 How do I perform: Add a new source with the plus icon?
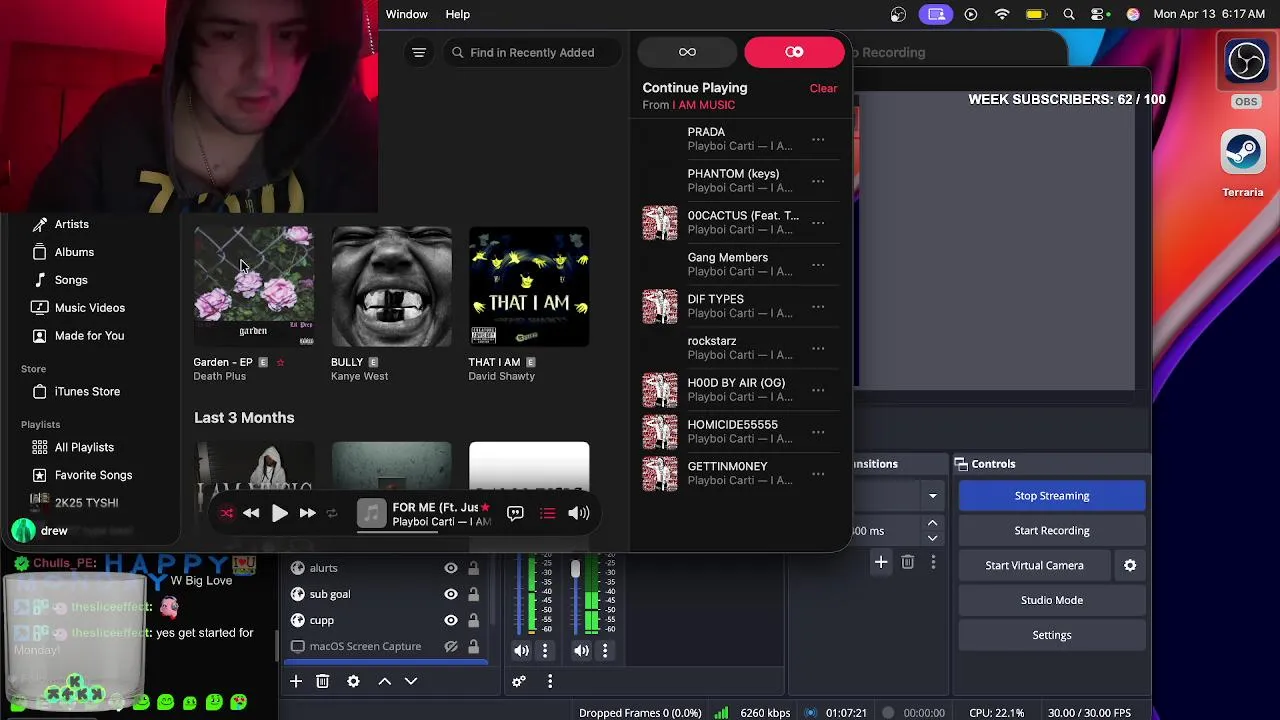(296, 681)
